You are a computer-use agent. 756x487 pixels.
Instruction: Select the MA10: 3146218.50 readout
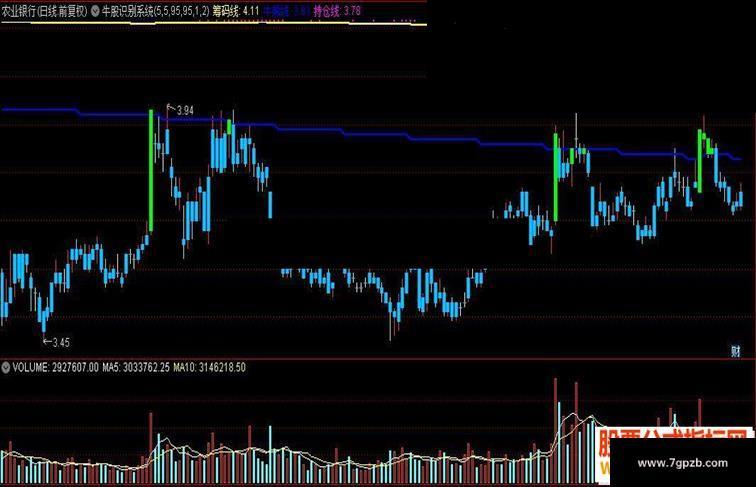coord(209,367)
